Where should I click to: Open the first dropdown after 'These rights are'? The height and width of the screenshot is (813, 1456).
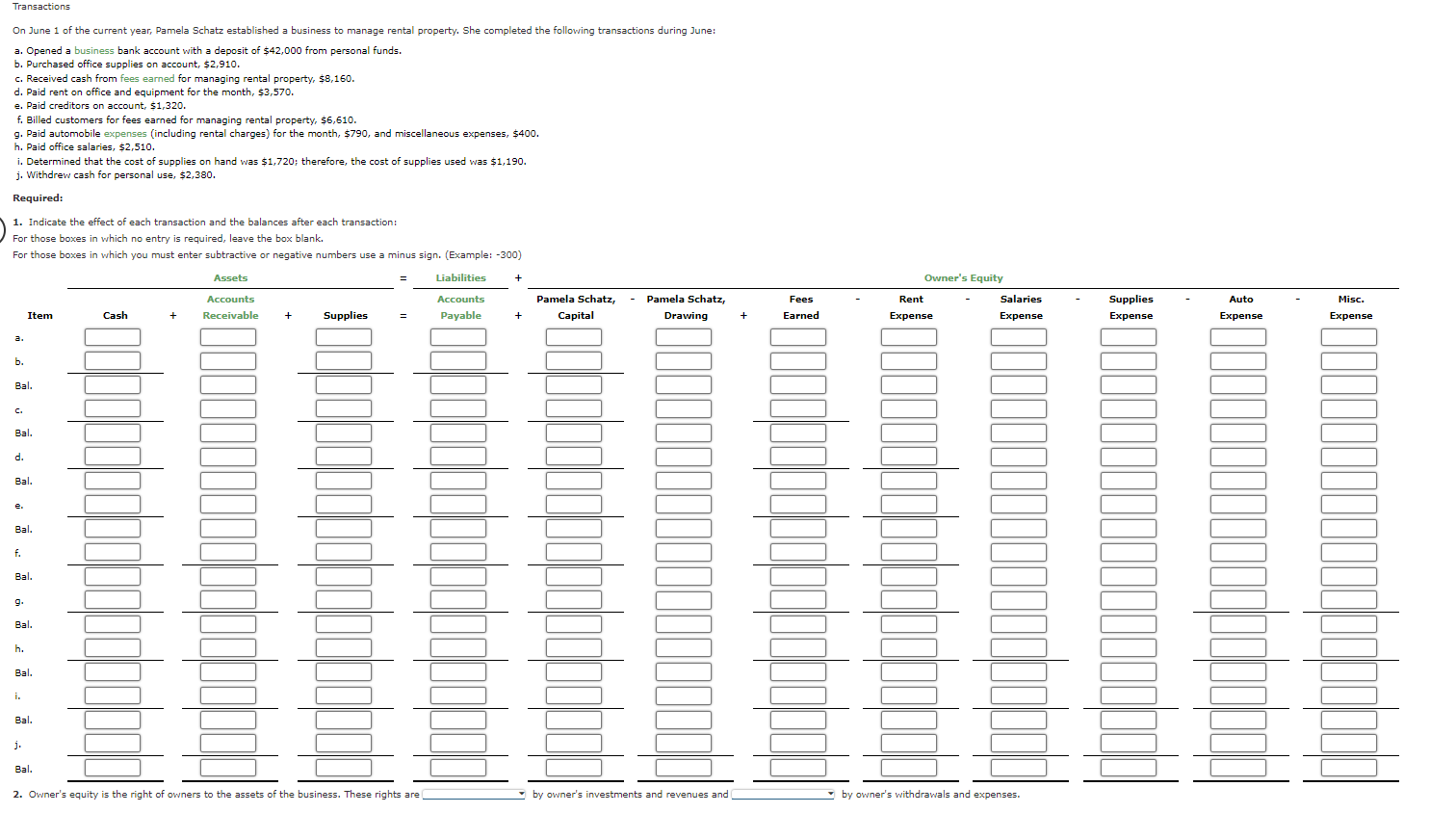click(474, 795)
